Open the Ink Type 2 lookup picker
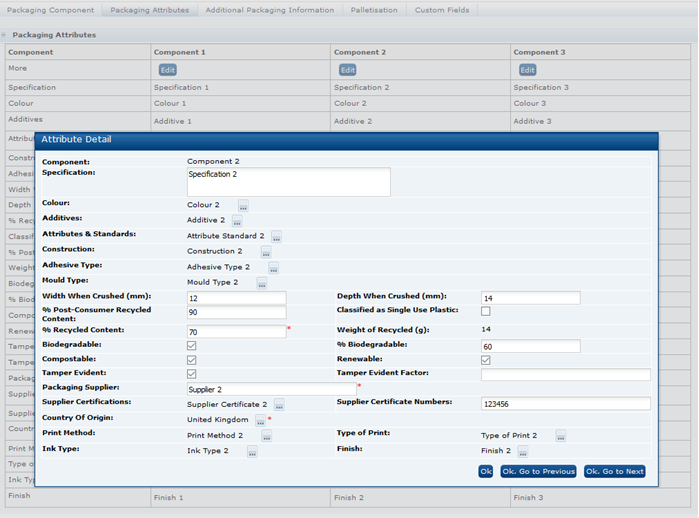This screenshot has width=699, height=518. tap(252, 451)
